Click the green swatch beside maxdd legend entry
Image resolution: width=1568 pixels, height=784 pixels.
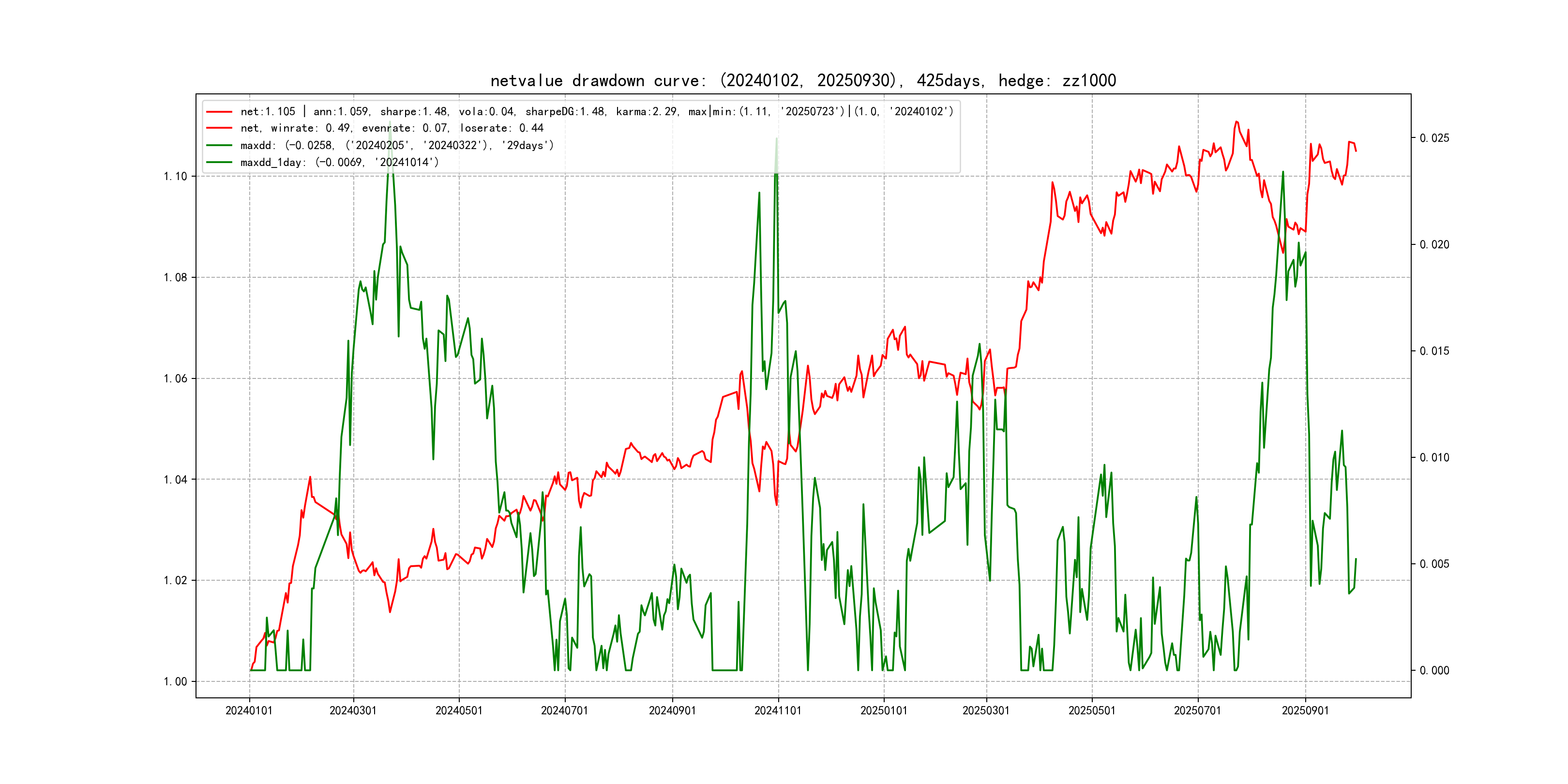click(x=219, y=146)
